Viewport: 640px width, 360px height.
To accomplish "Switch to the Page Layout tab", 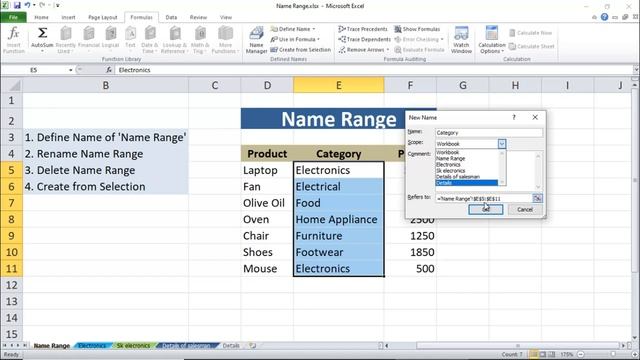I will point(102,17).
